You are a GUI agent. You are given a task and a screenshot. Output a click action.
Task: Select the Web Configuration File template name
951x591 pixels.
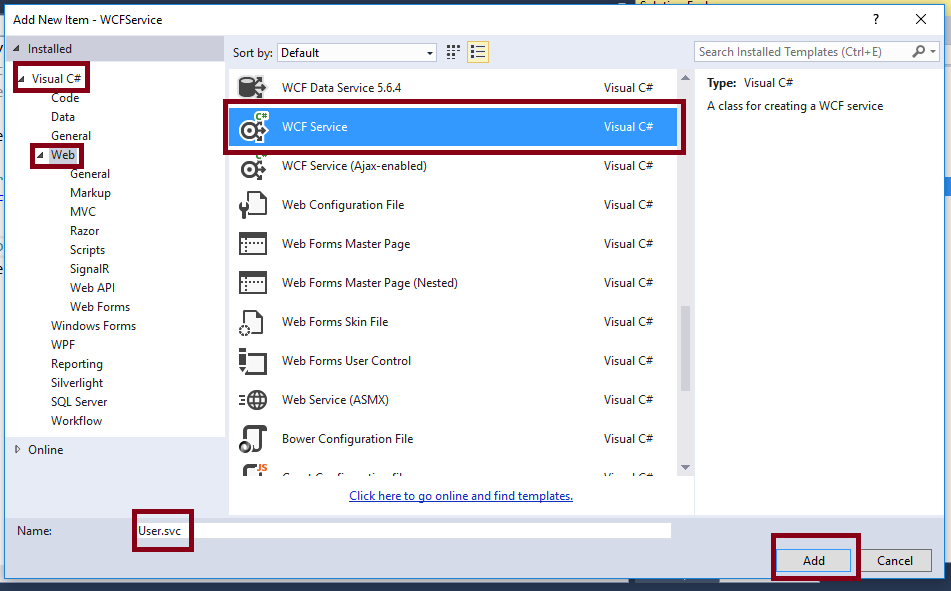(343, 205)
